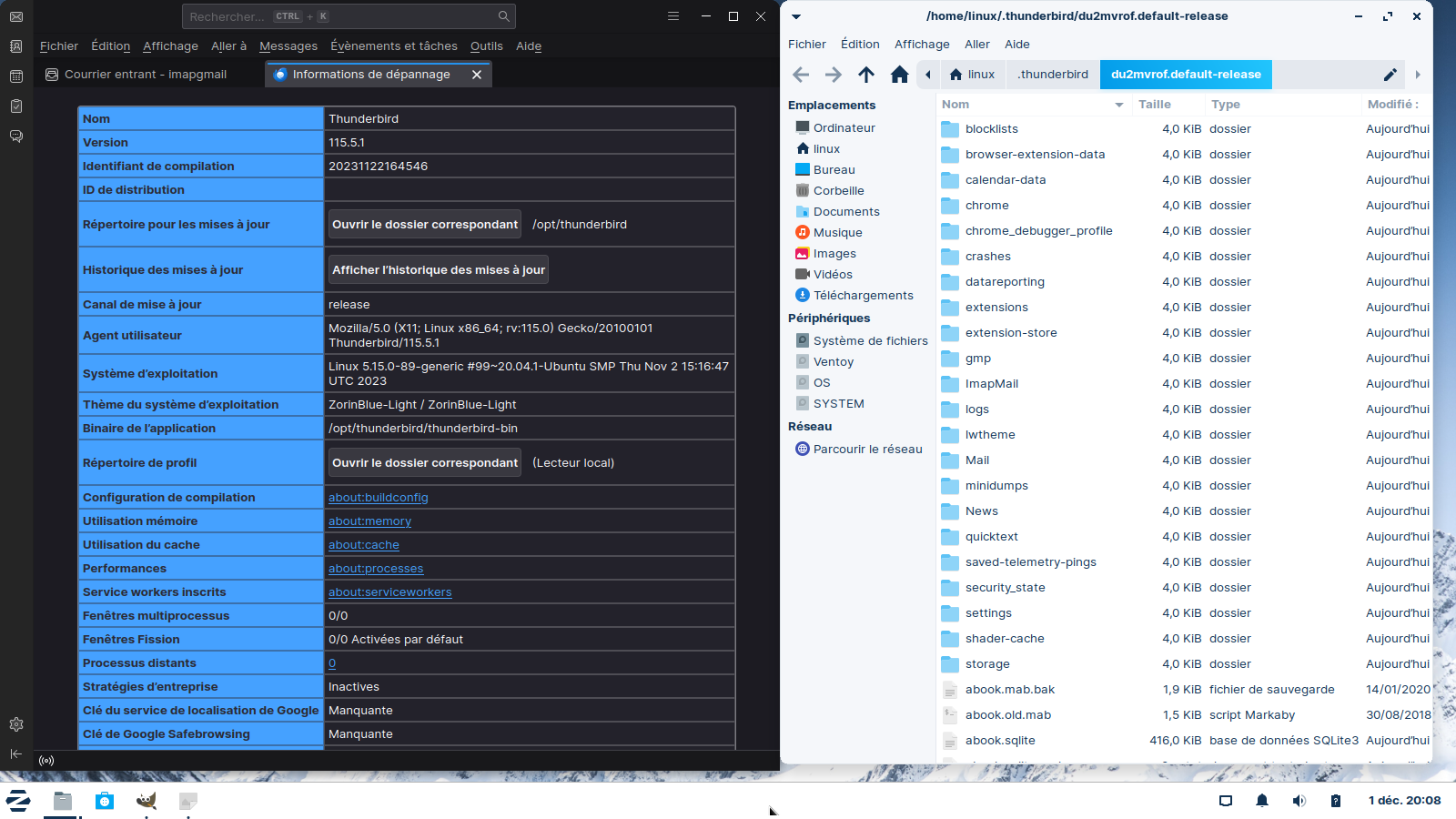Open Affichage menu in Thunderbird
The image size is (1456, 819).
[170, 46]
